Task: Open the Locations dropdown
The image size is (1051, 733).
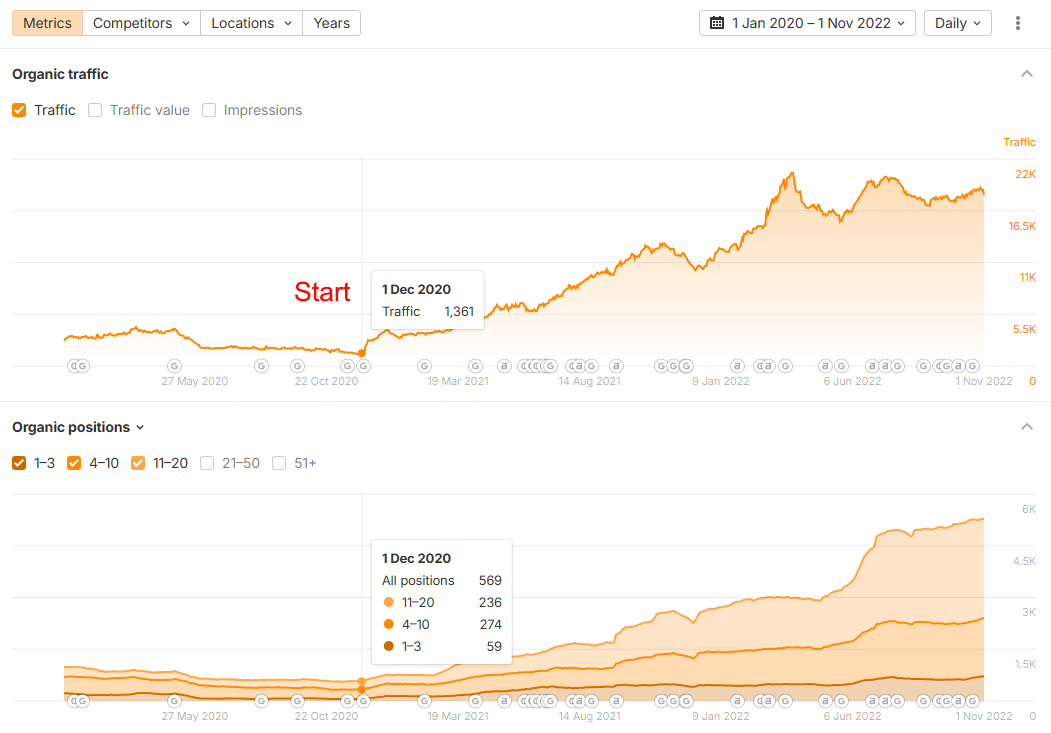Action: tap(251, 23)
